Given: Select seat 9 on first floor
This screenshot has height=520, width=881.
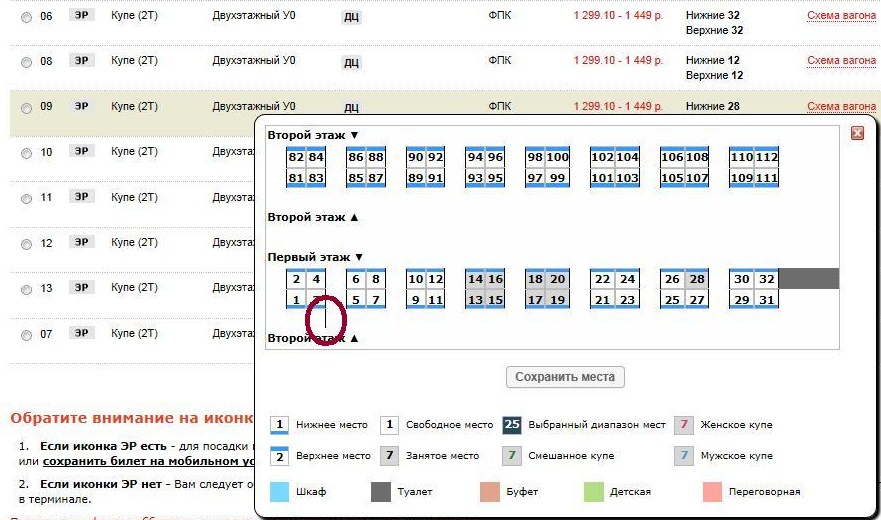Looking at the screenshot, I should [416, 300].
